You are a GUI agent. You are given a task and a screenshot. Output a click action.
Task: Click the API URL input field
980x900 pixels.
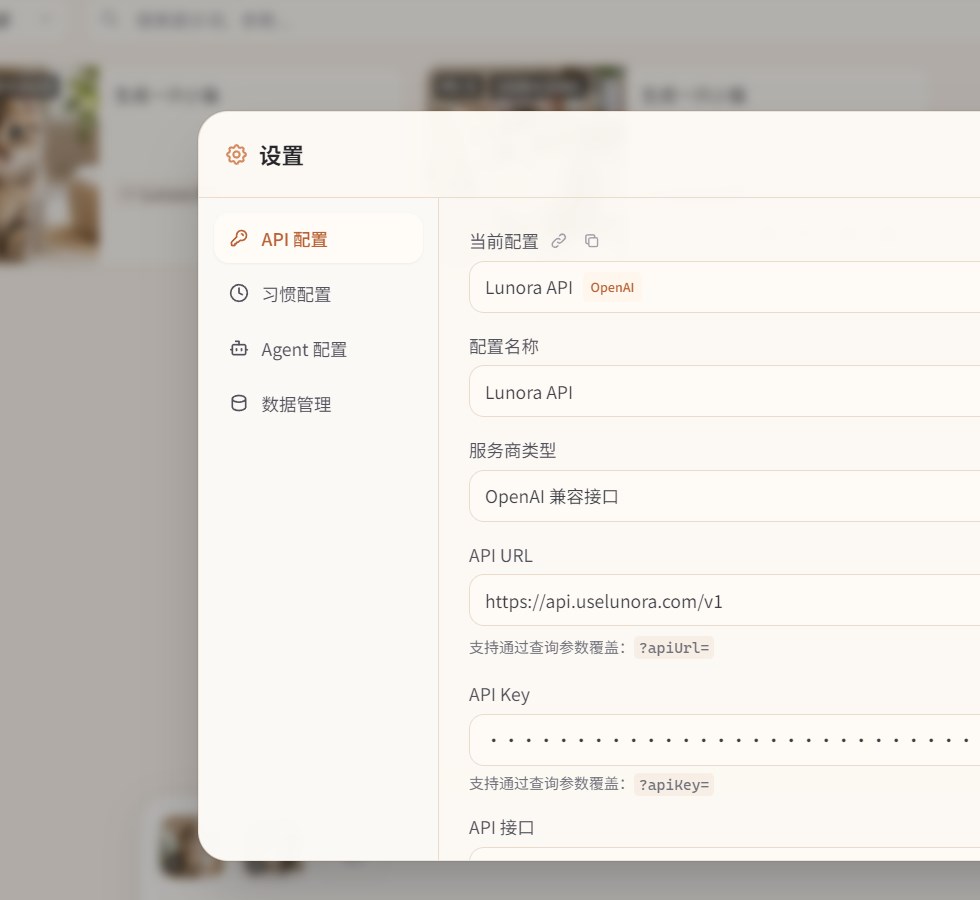(x=724, y=601)
